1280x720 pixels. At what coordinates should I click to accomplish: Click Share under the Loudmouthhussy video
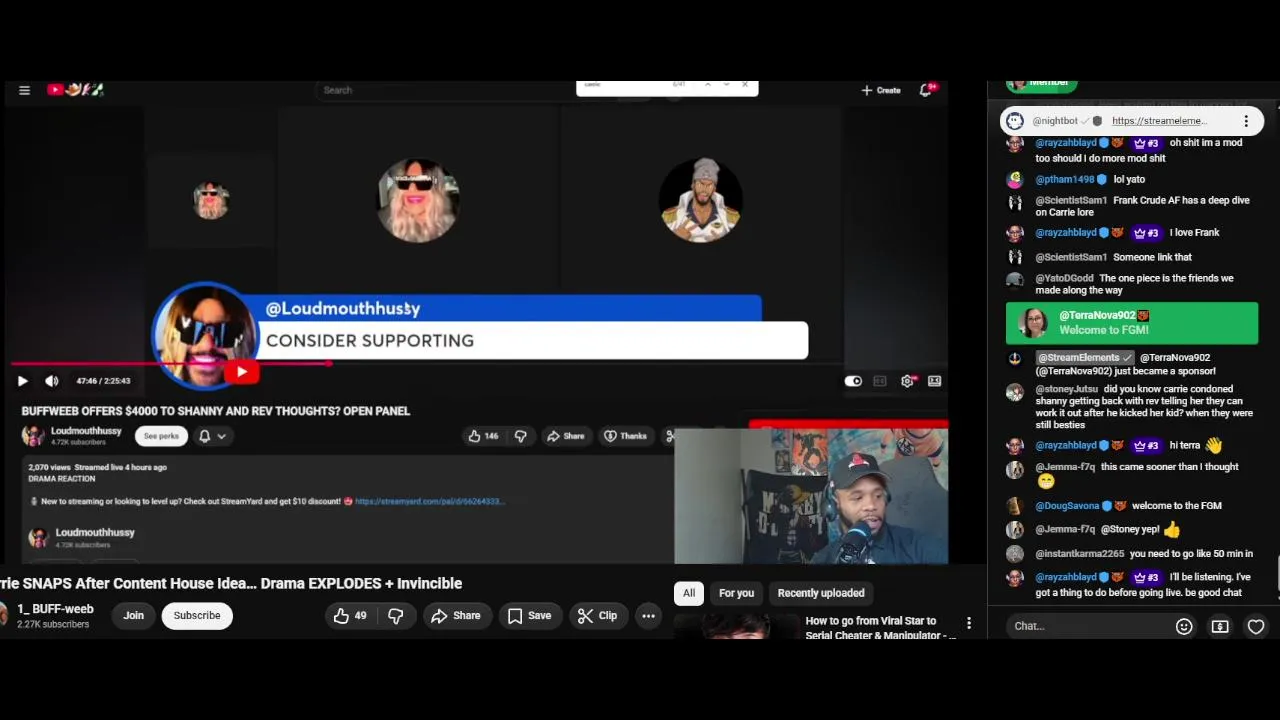tap(565, 436)
